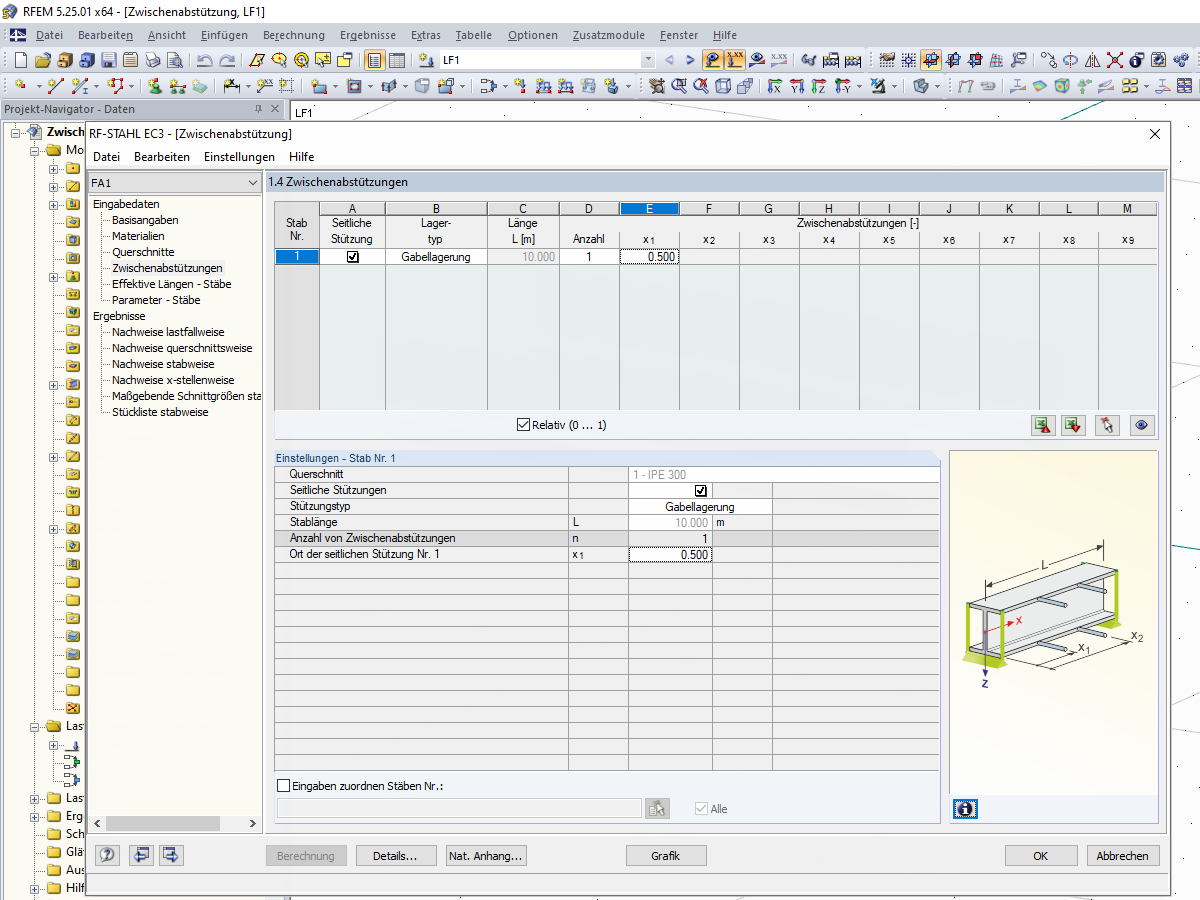This screenshot has width=1200, height=900.
Task: Click the Zoom window magnifier icon
Action: [679, 86]
